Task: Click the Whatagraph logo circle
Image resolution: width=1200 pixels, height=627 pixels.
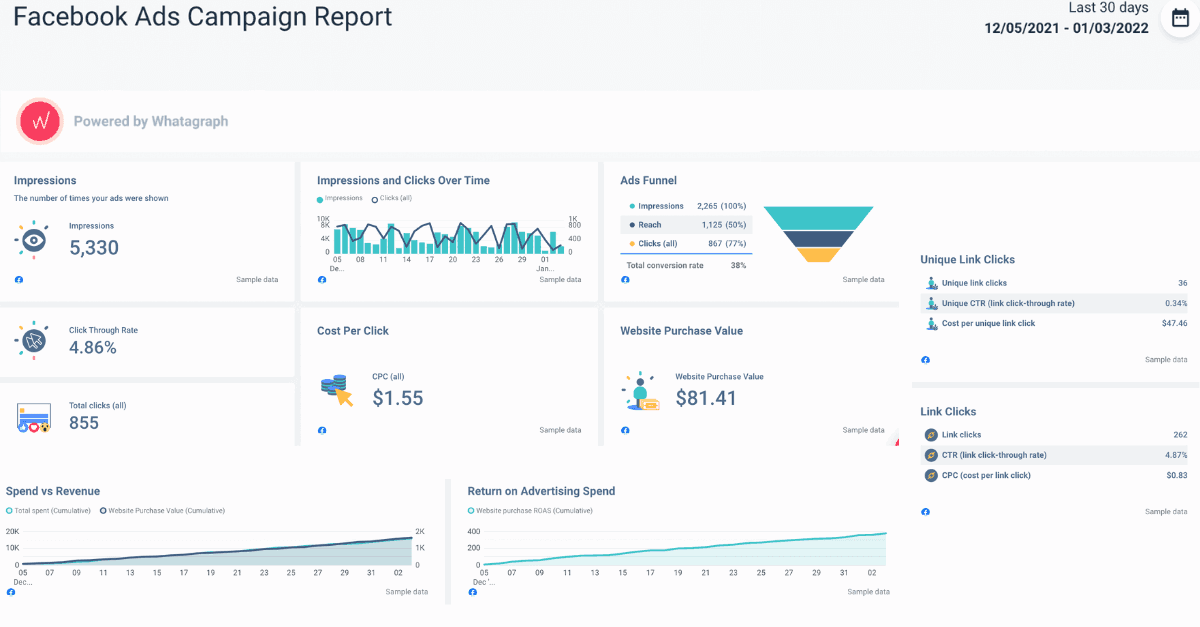Action: click(x=39, y=121)
